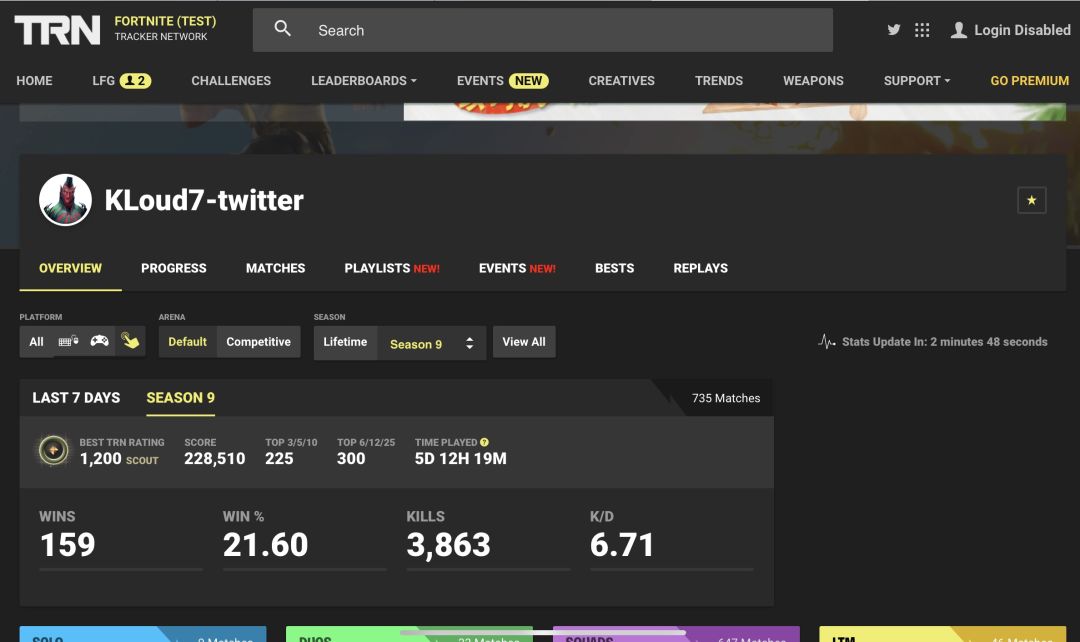Click the Go Premium link
This screenshot has width=1080, height=642.
pyautogui.click(x=1029, y=81)
